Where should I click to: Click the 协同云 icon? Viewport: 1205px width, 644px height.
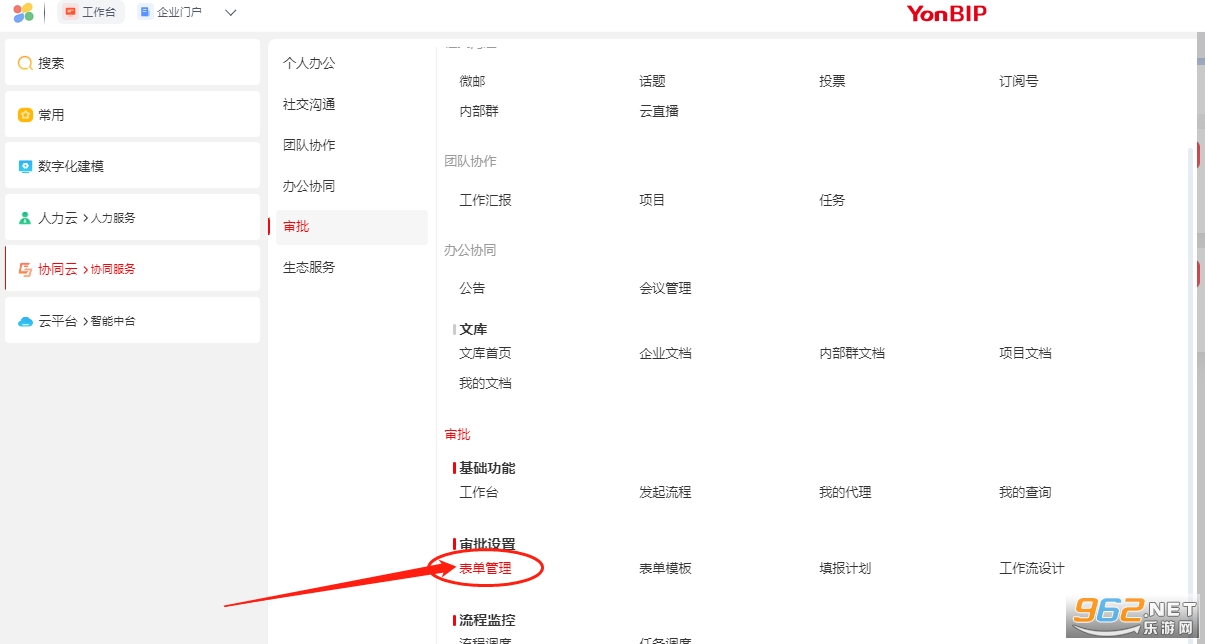coord(25,269)
